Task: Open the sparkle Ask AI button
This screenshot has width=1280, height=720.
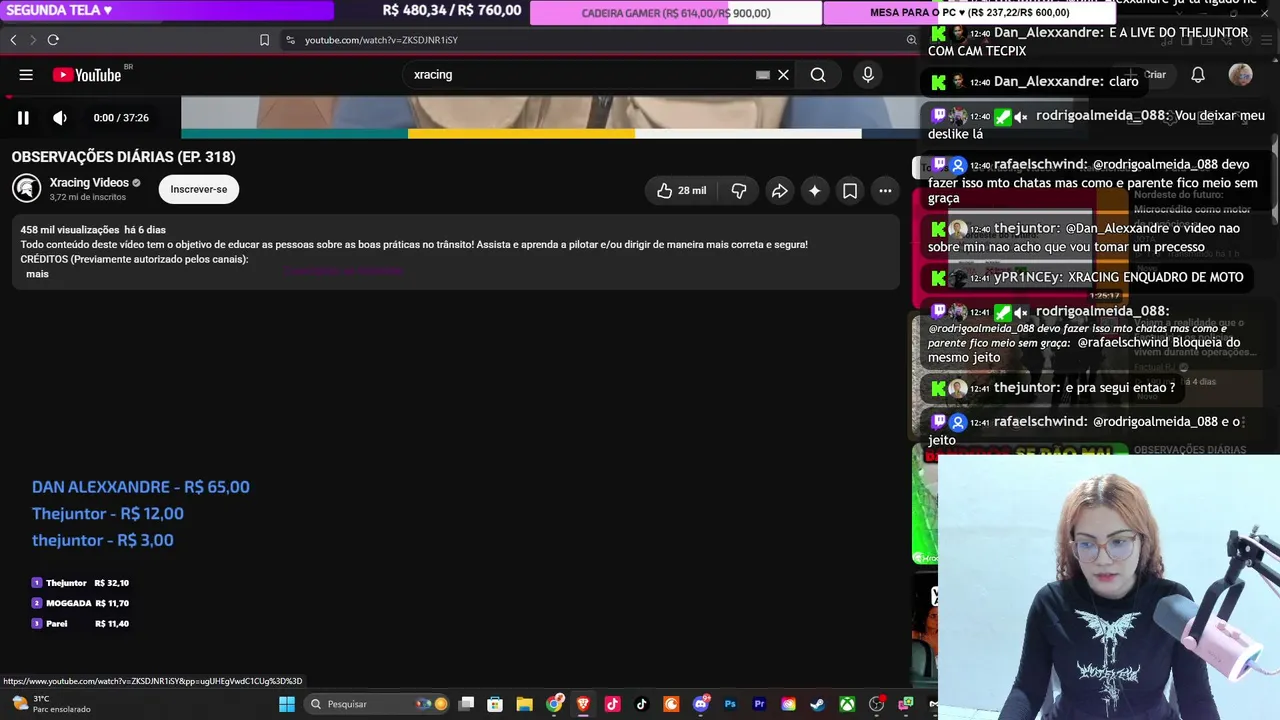Action: pyautogui.click(x=815, y=191)
